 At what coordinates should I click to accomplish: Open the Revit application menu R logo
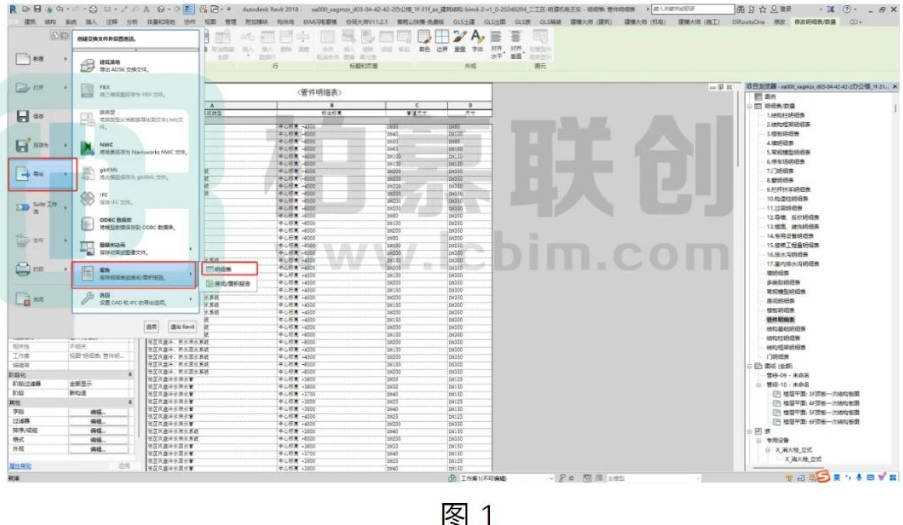pyautogui.click(x=13, y=9)
